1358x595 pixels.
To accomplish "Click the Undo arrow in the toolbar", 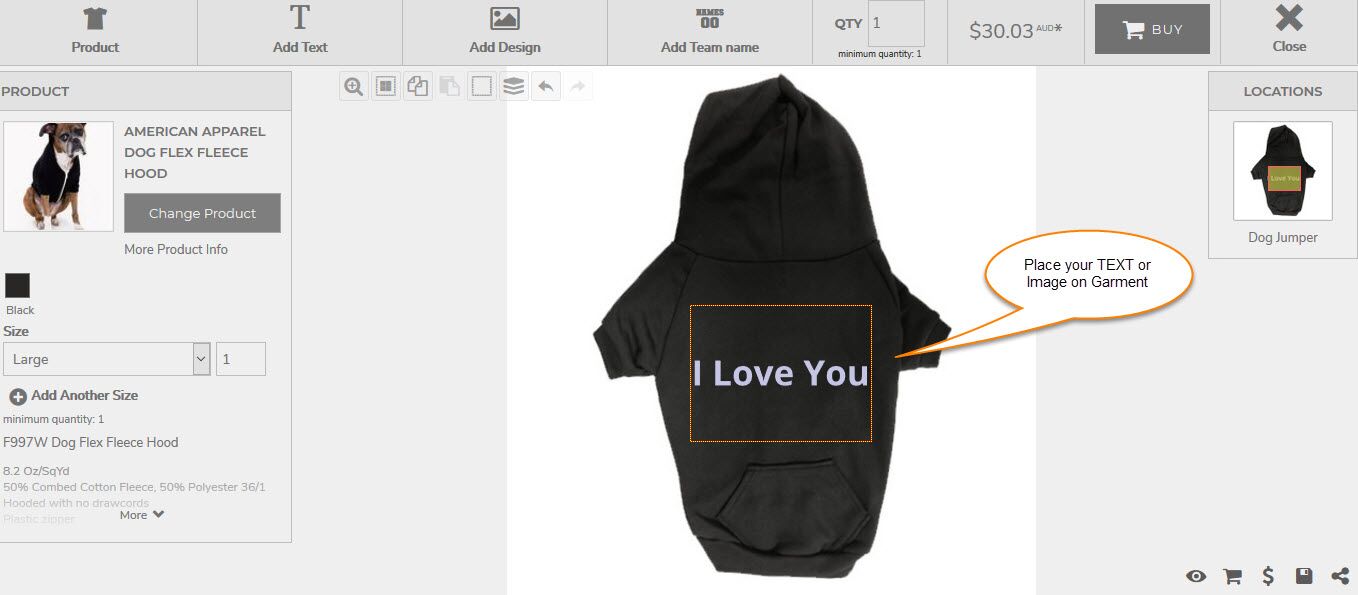I will click(545, 86).
